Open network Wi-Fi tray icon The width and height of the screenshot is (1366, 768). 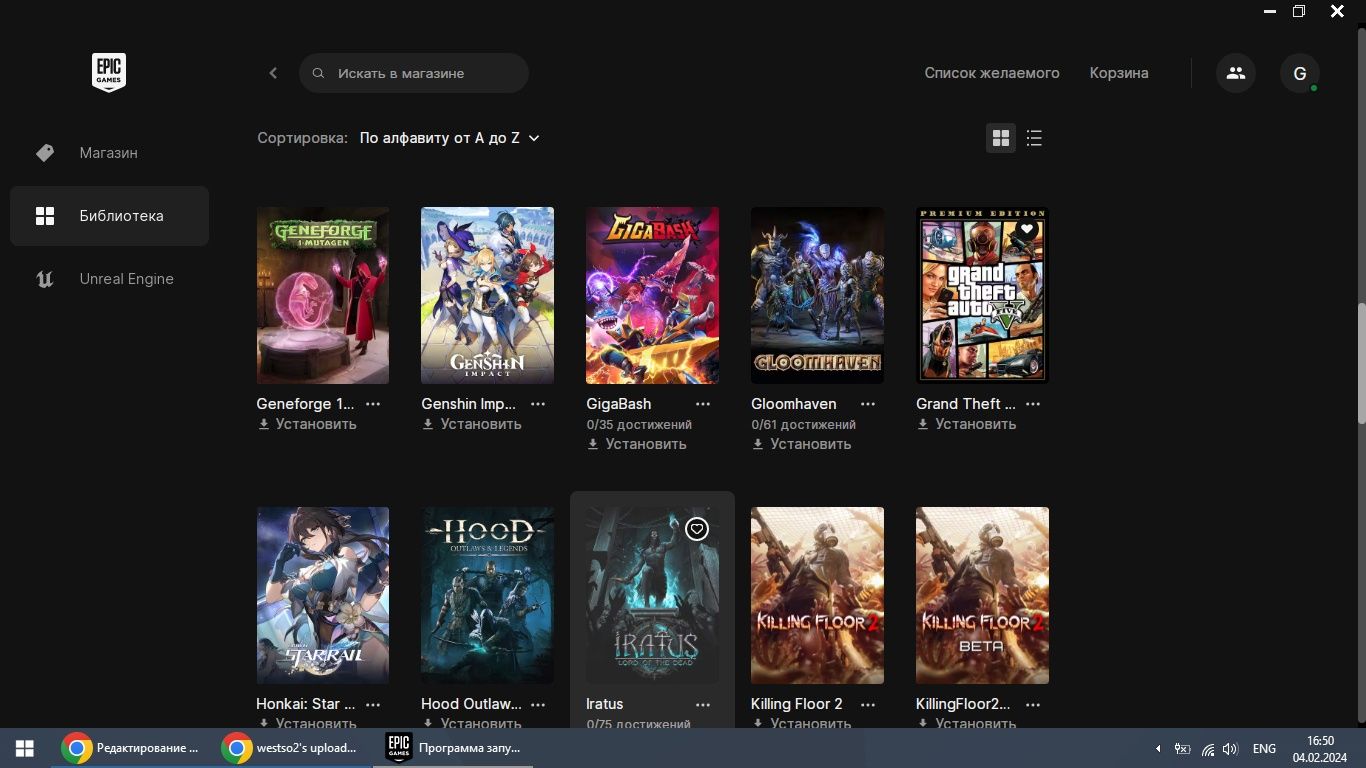(1207, 749)
